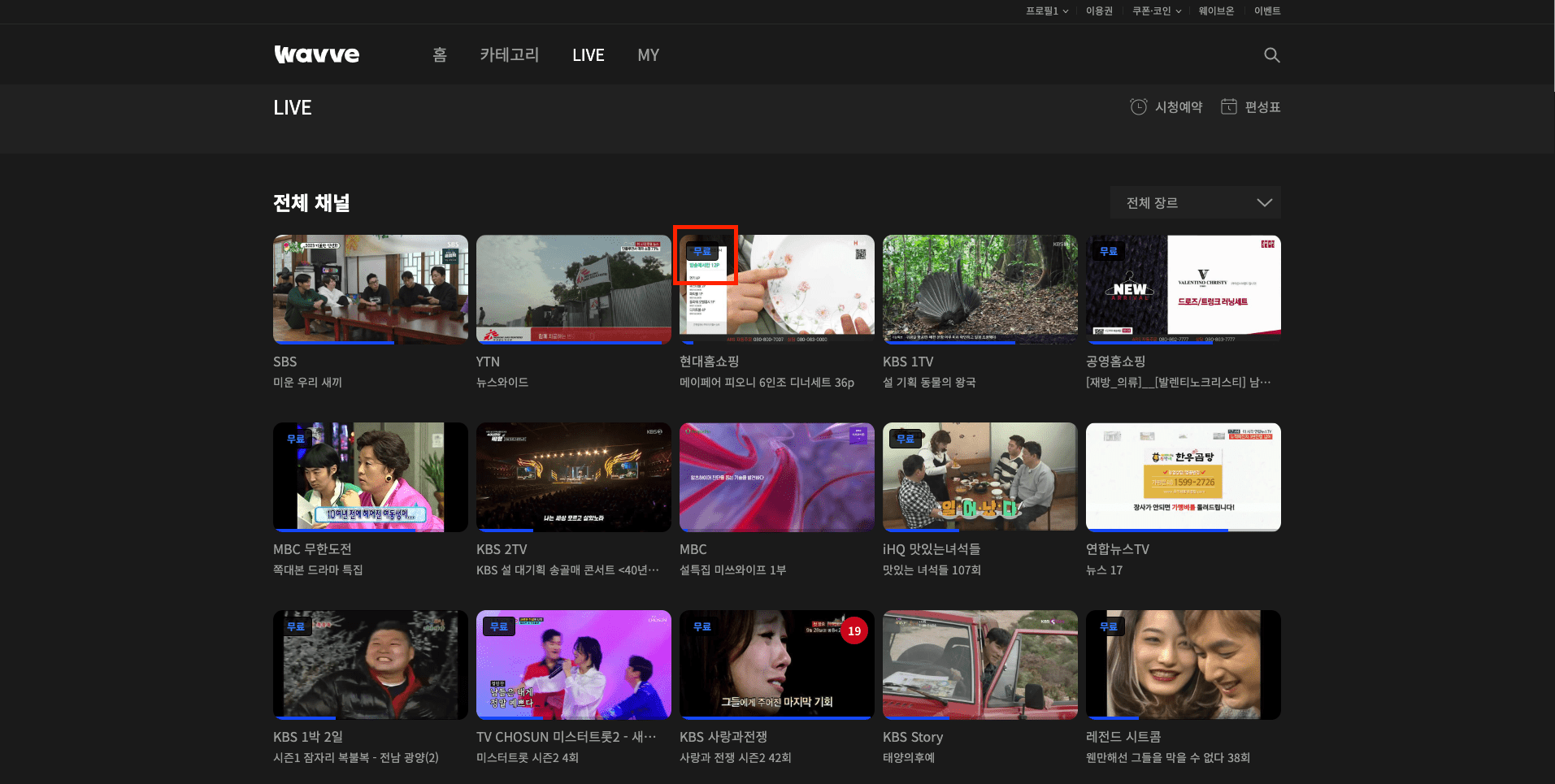
Task: Play the 공영홈쇼핑 live thumbnail
Action: 1184,289
